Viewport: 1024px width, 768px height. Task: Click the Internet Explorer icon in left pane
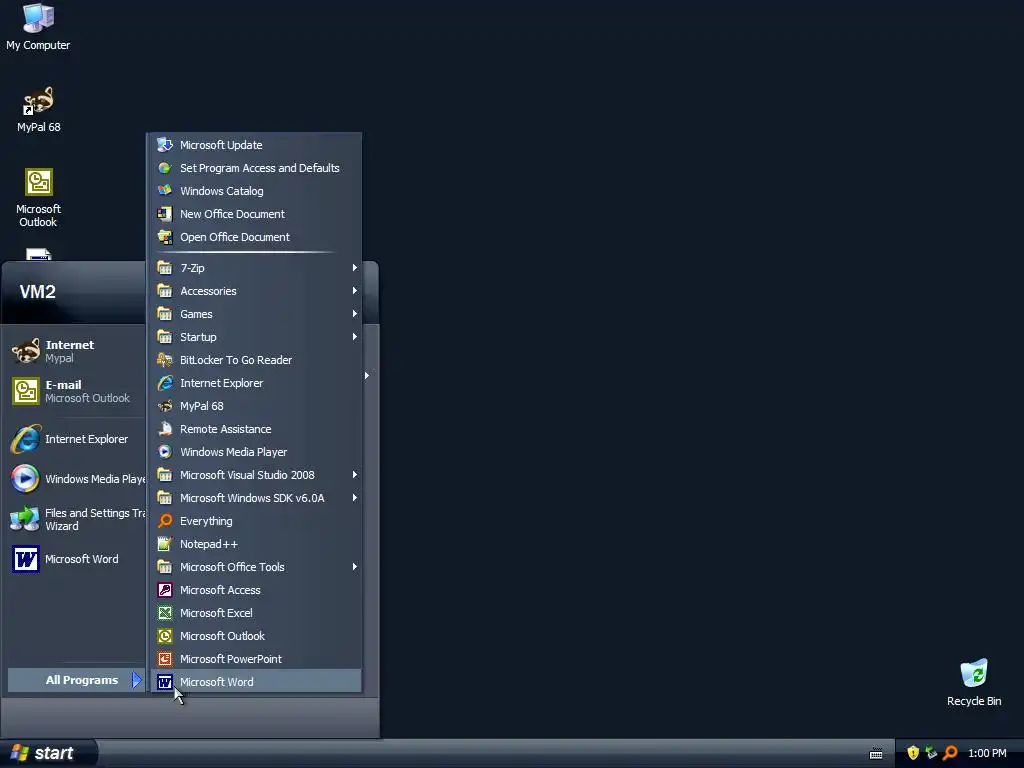pos(25,439)
